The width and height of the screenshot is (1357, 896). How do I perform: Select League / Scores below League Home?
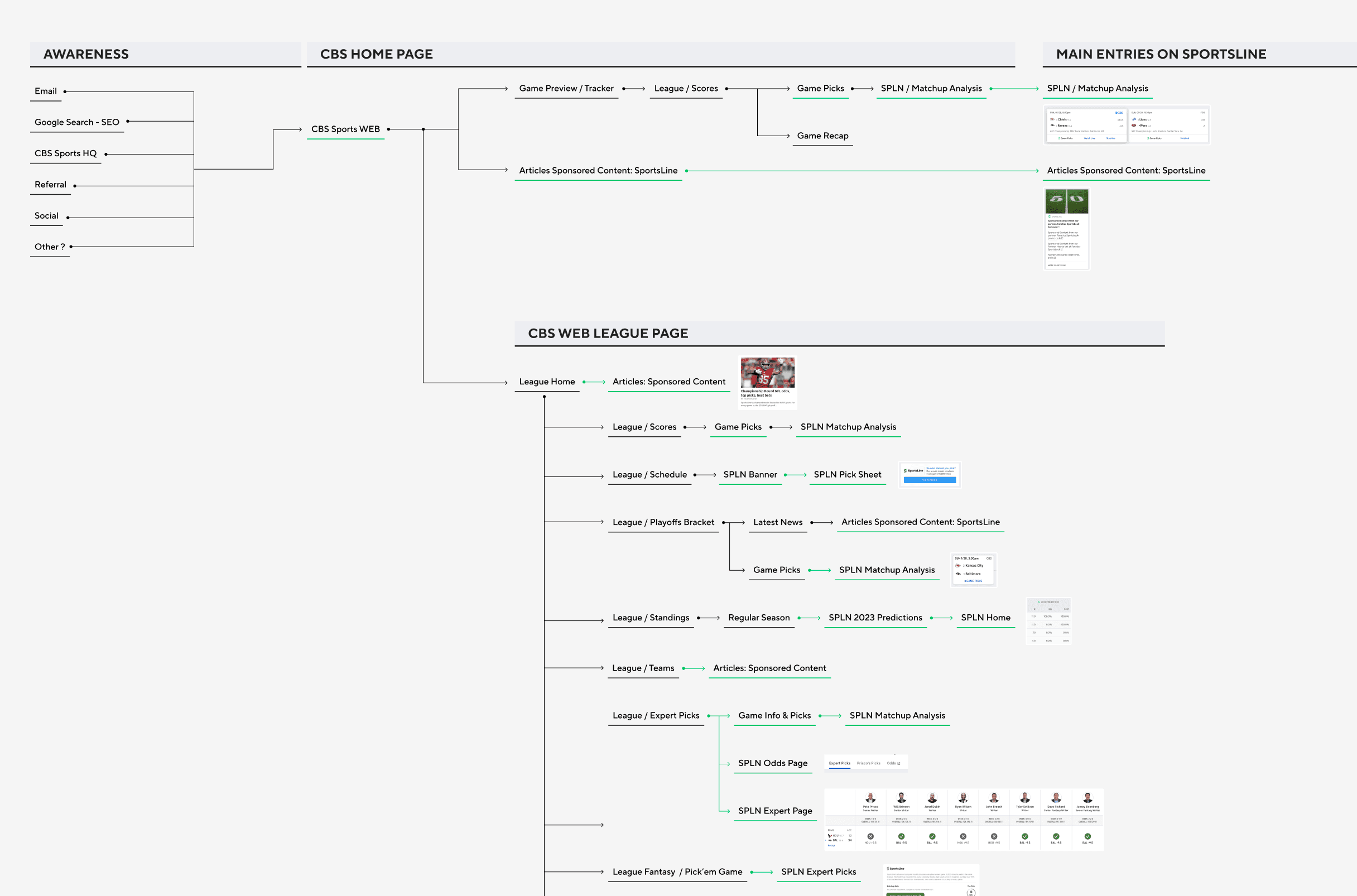(x=644, y=427)
